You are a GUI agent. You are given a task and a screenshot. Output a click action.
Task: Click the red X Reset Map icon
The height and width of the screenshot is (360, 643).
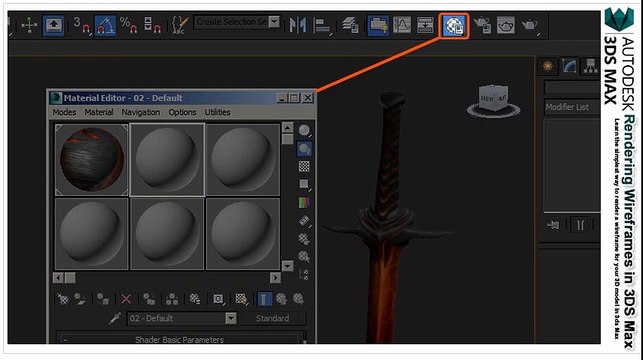[126, 299]
